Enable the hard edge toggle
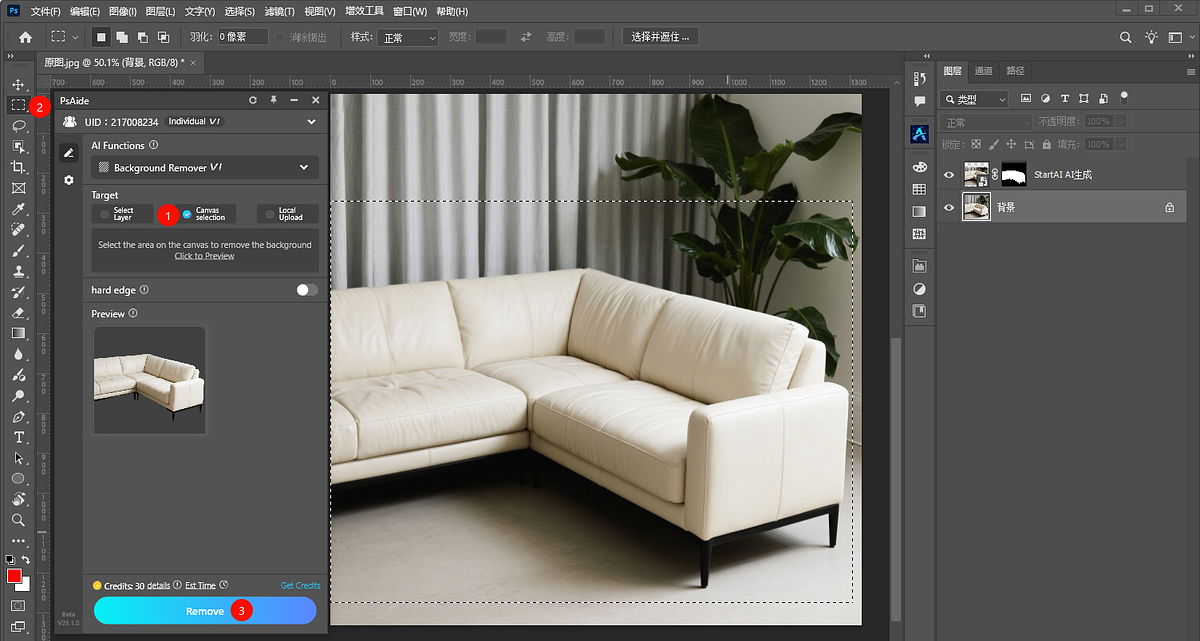The height and width of the screenshot is (641, 1200). [306, 289]
